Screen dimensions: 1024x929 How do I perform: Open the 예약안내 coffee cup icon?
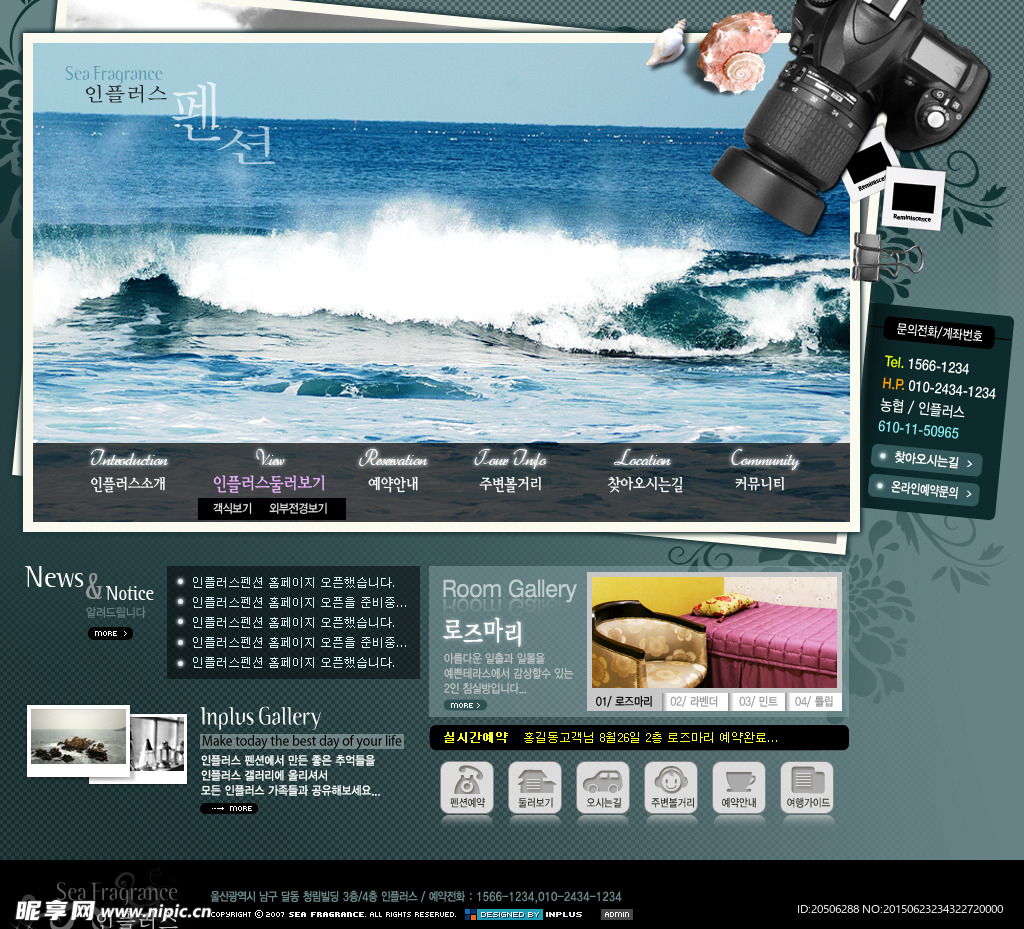pos(739,787)
